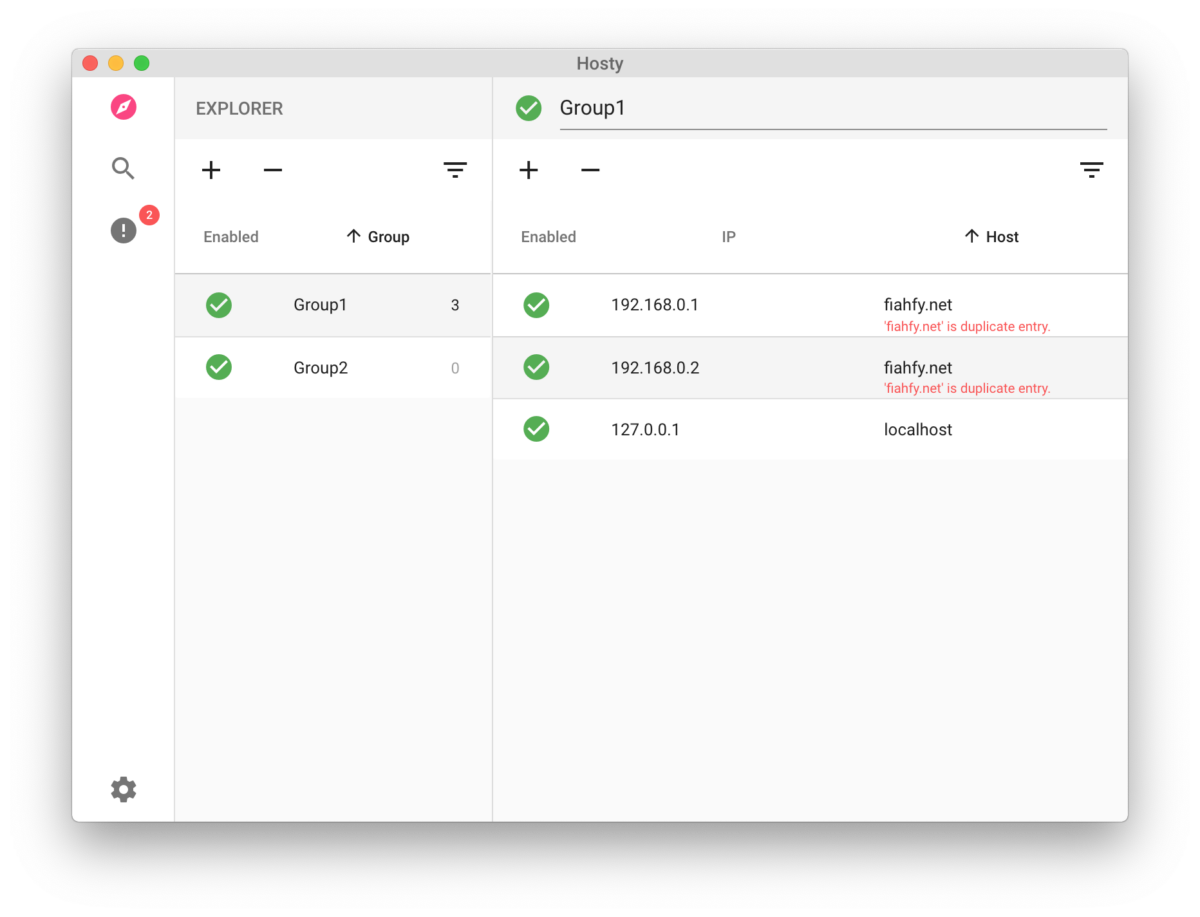Add a new group with plus icon
The height and width of the screenshot is (917, 1200).
click(x=211, y=170)
